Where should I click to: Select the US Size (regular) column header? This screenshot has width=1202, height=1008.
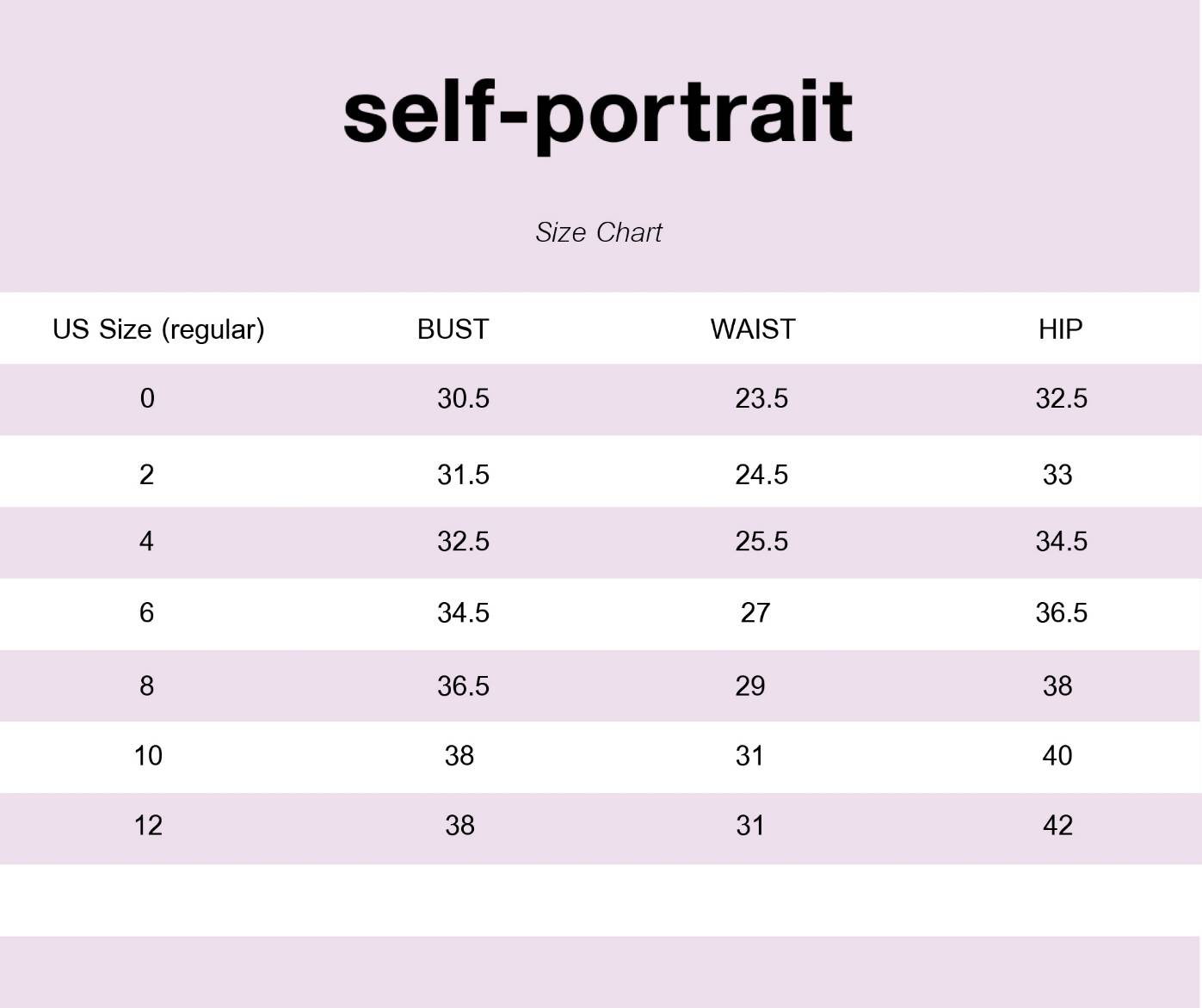pos(158,329)
